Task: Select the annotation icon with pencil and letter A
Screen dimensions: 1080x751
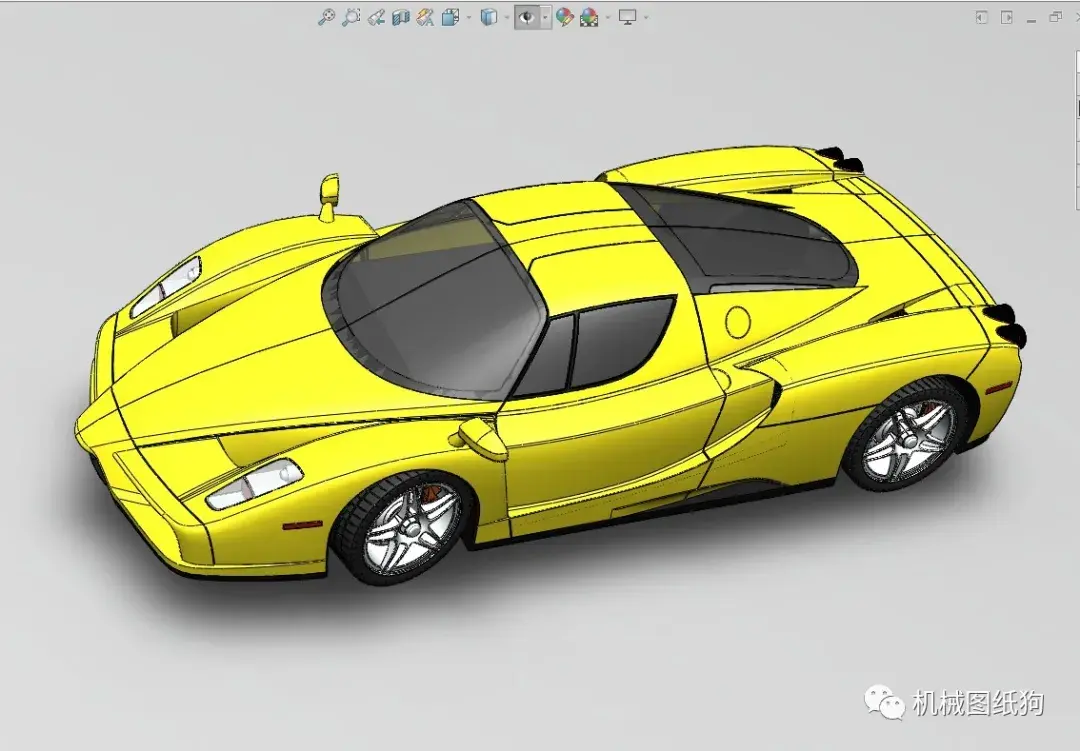Action: (x=423, y=17)
